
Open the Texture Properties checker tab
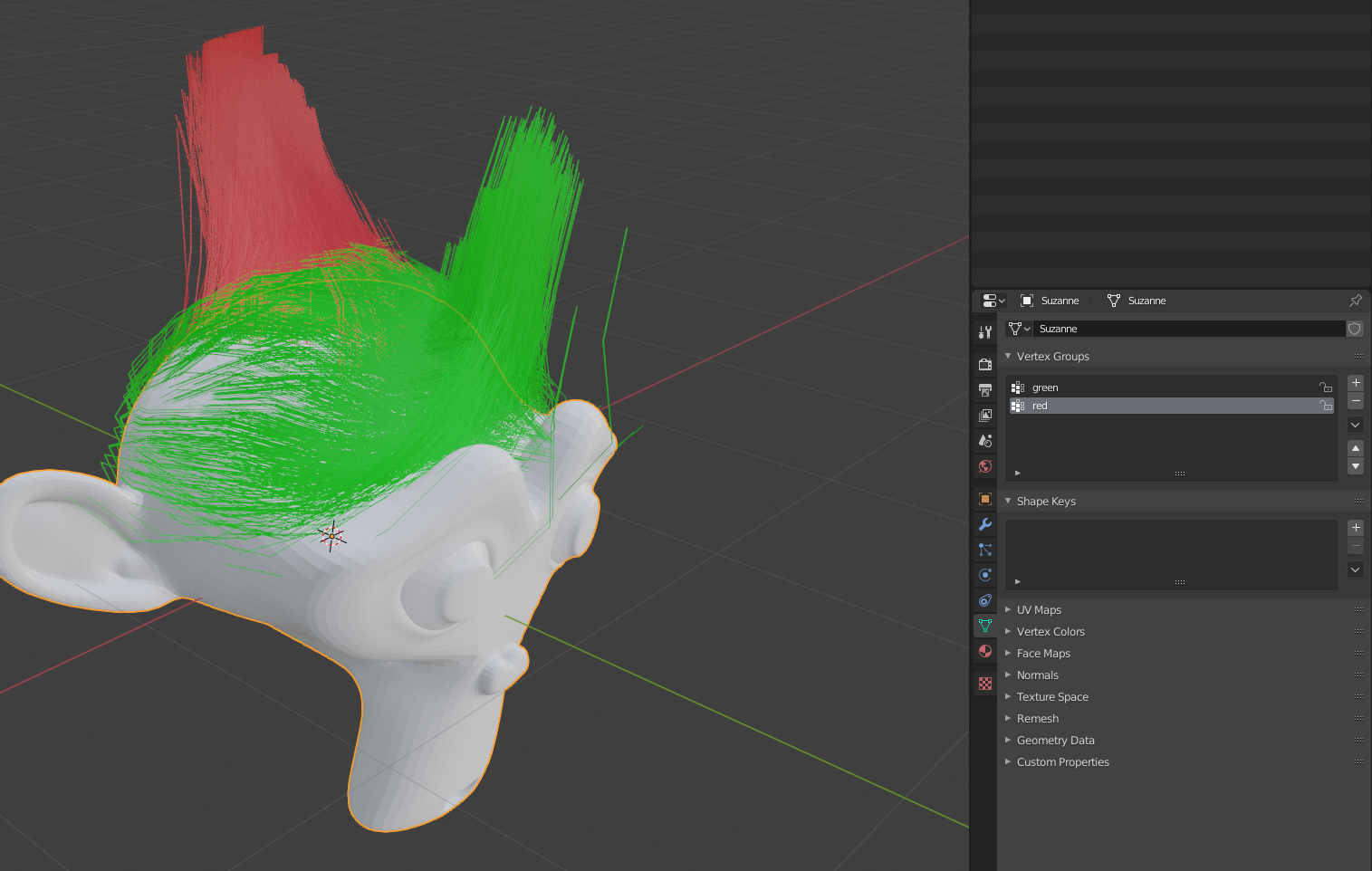(x=984, y=683)
